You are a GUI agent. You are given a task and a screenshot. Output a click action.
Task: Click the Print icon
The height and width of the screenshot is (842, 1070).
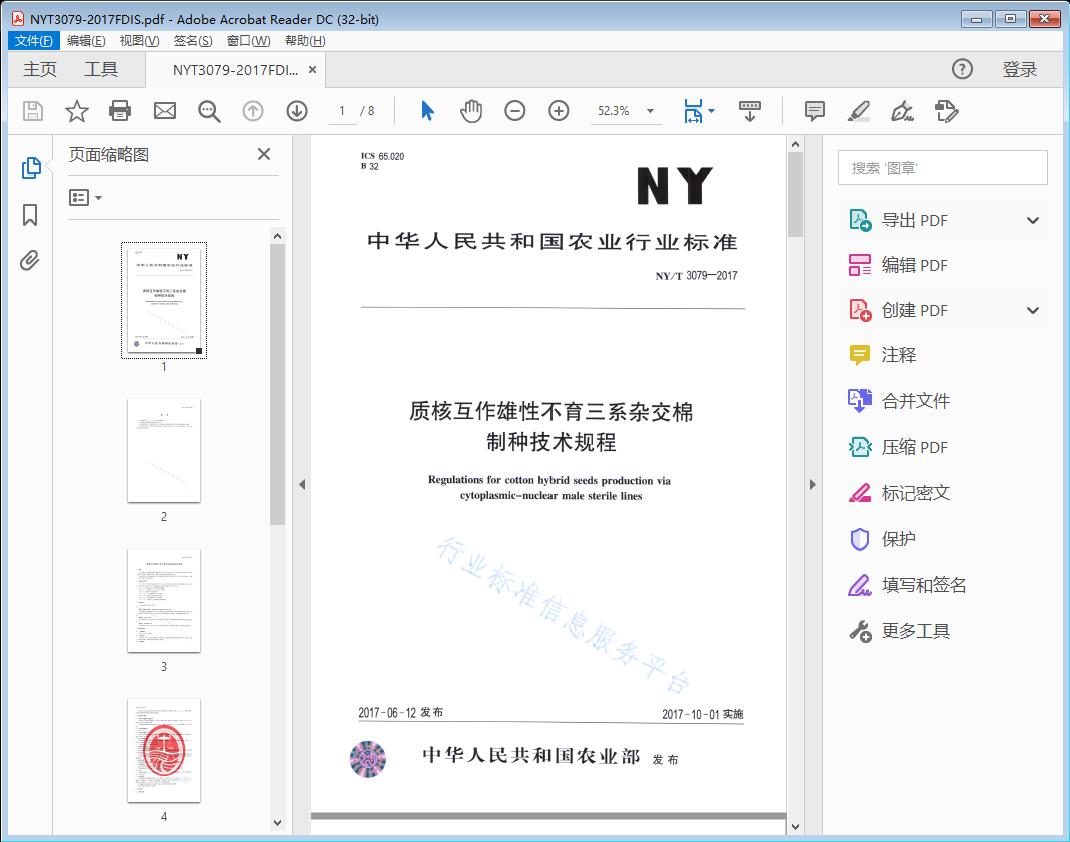click(120, 111)
